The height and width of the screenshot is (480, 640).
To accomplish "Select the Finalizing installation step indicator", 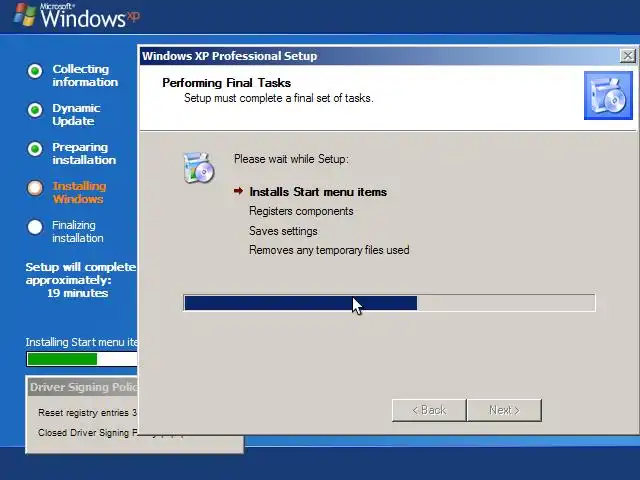I will click(x=35, y=227).
